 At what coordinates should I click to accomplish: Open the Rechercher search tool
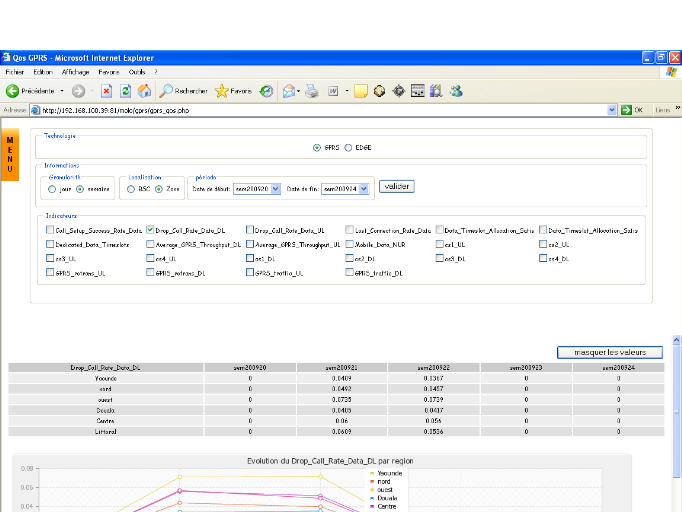tap(184, 91)
